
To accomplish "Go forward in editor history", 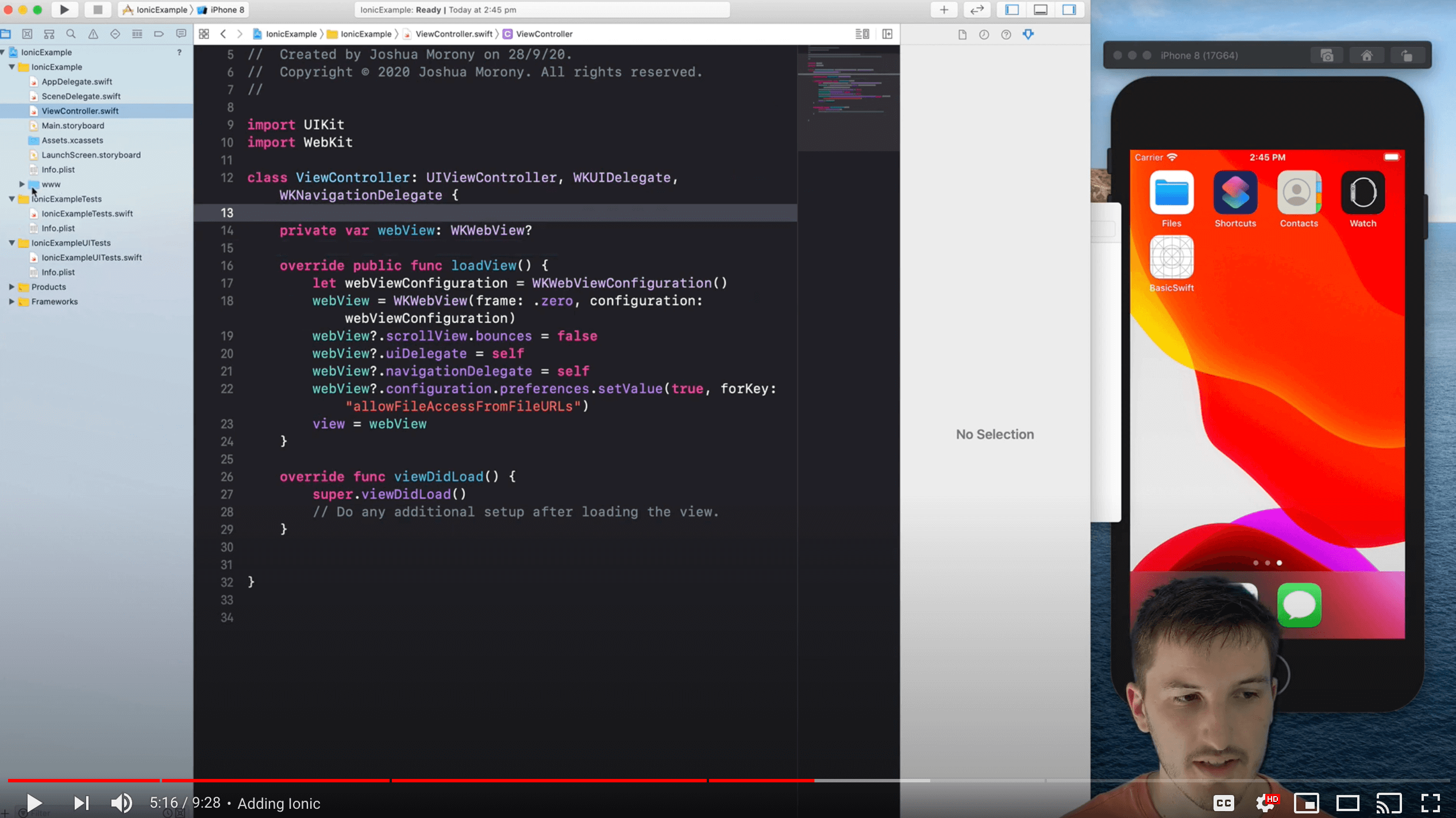I will (240, 34).
